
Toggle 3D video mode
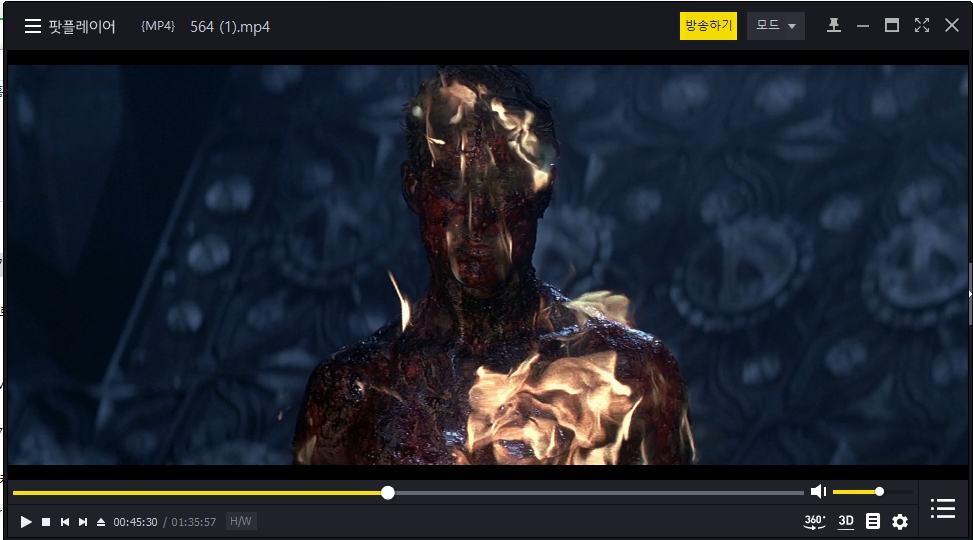(x=846, y=521)
